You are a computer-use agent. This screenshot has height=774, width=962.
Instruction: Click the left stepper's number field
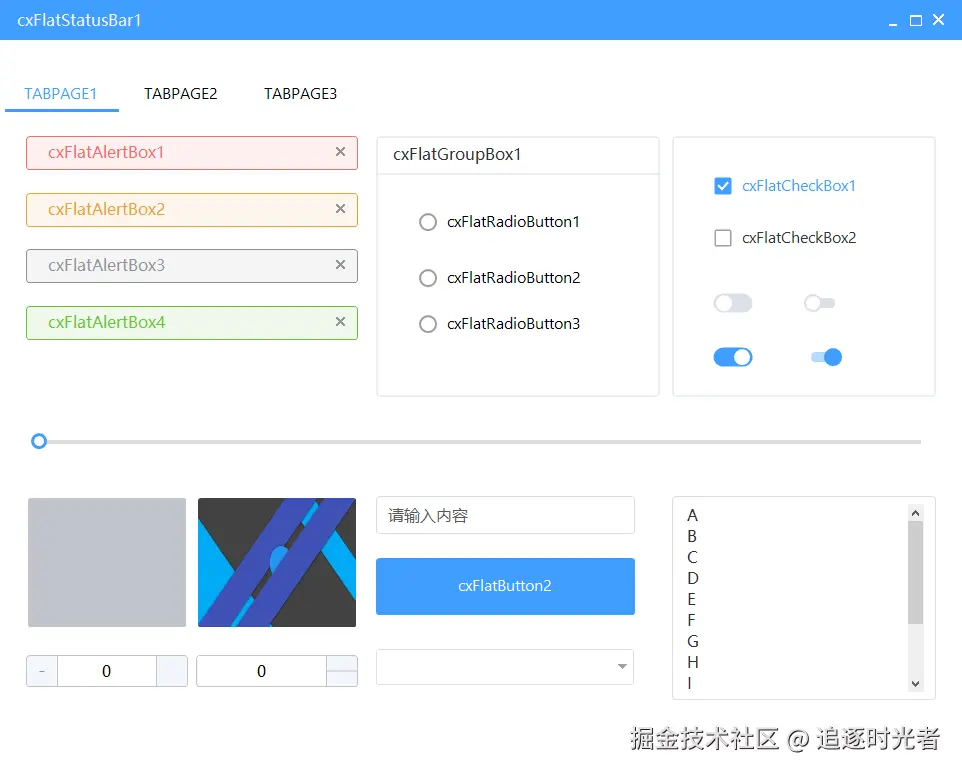pos(107,671)
